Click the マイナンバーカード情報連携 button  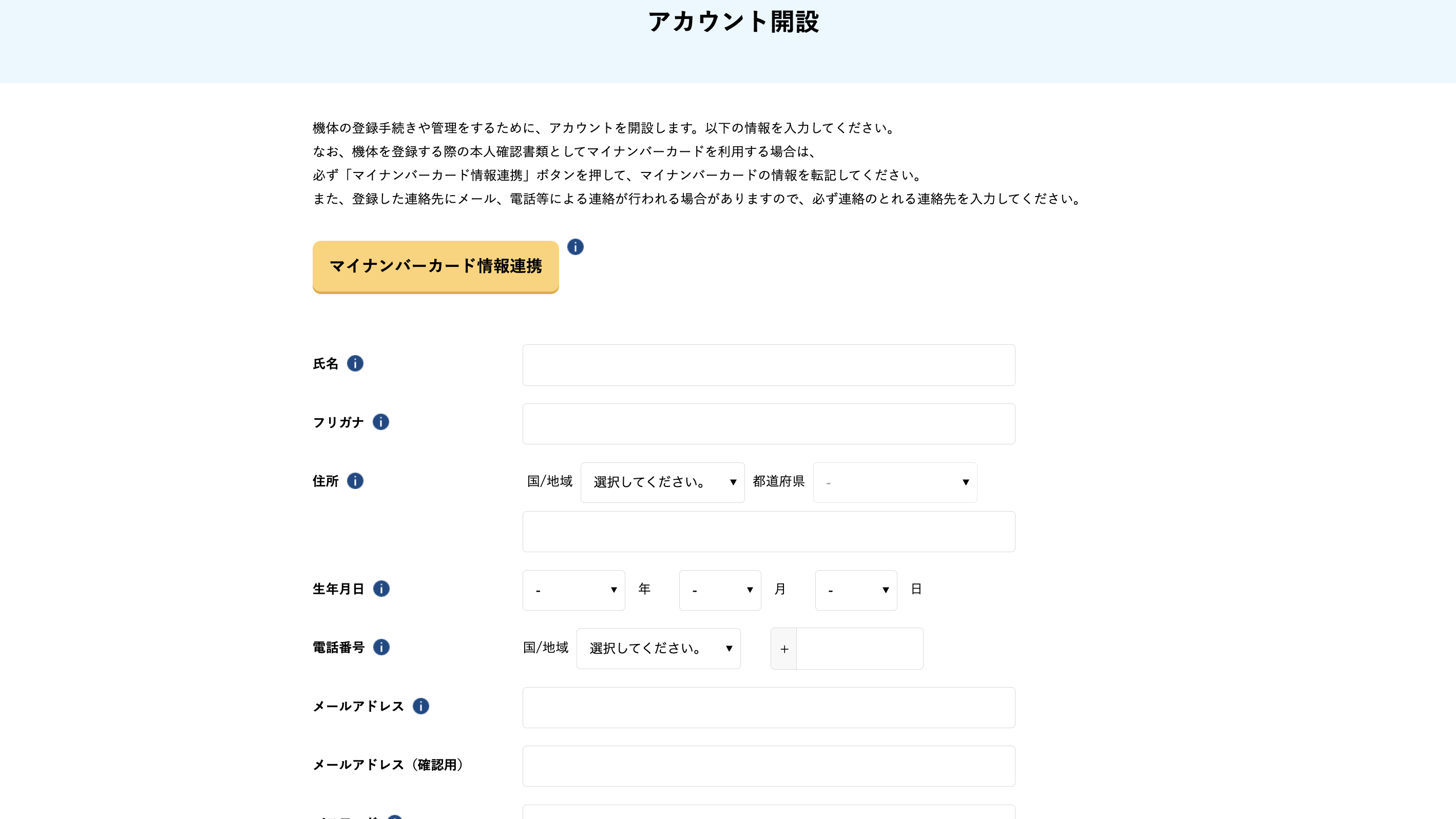[435, 267]
